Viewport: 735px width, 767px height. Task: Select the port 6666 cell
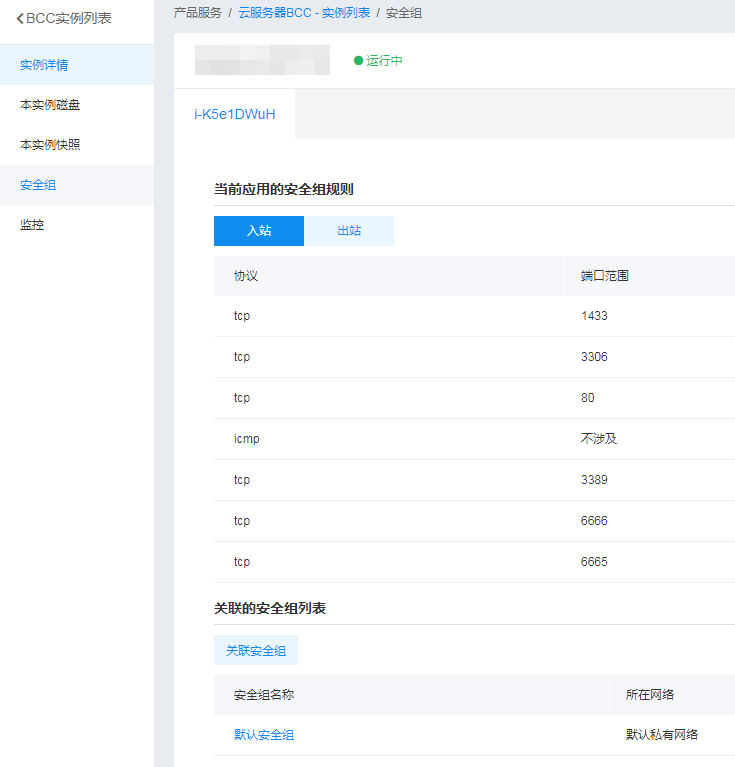[594, 521]
